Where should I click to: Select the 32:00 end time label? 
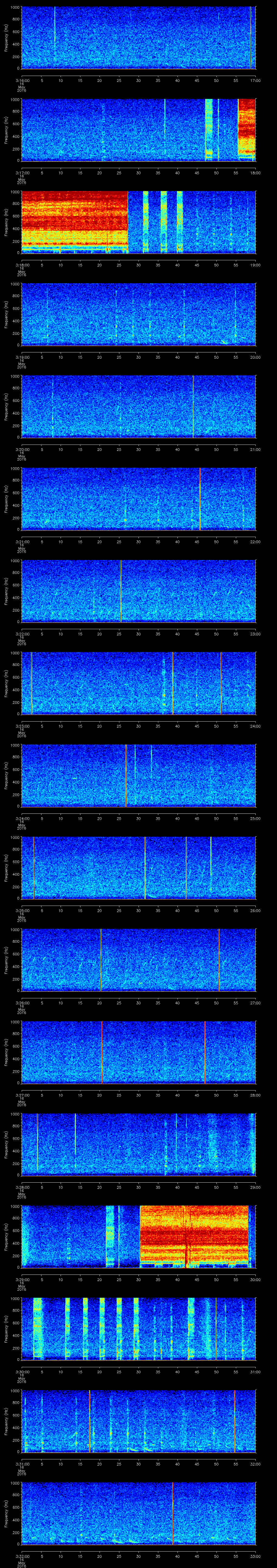[255, 1463]
